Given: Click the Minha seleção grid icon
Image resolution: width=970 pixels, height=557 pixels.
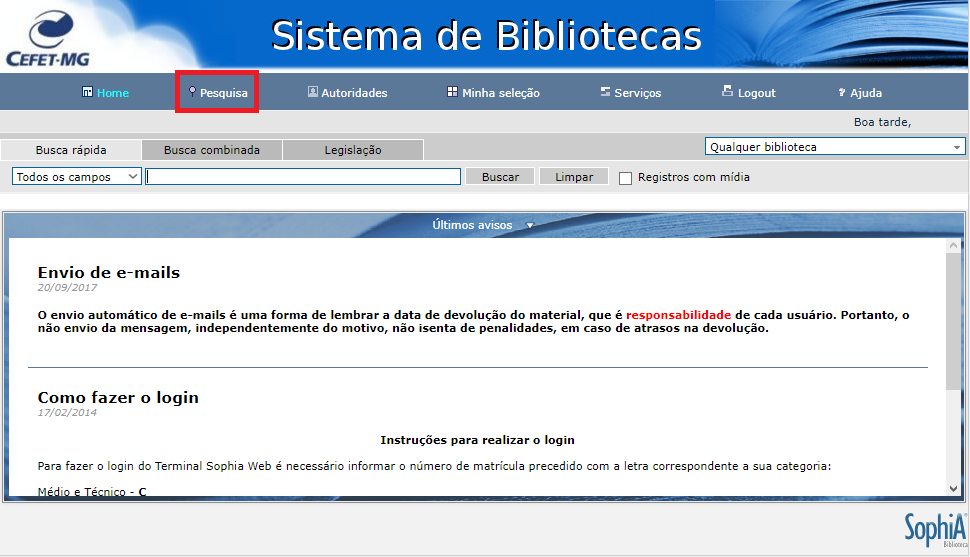Looking at the screenshot, I should (452, 92).
